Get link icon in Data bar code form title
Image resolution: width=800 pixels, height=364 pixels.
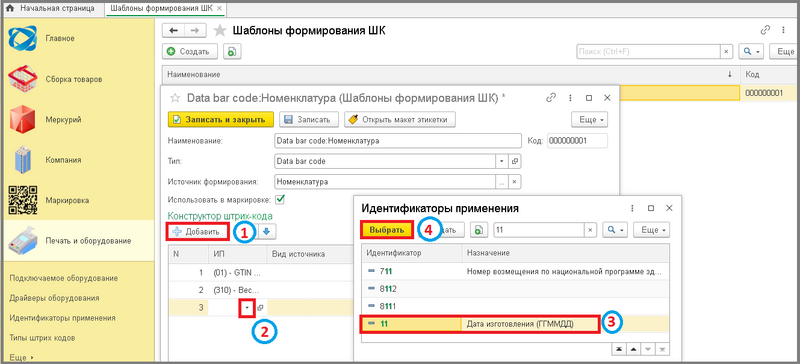[x=551, y=98]
